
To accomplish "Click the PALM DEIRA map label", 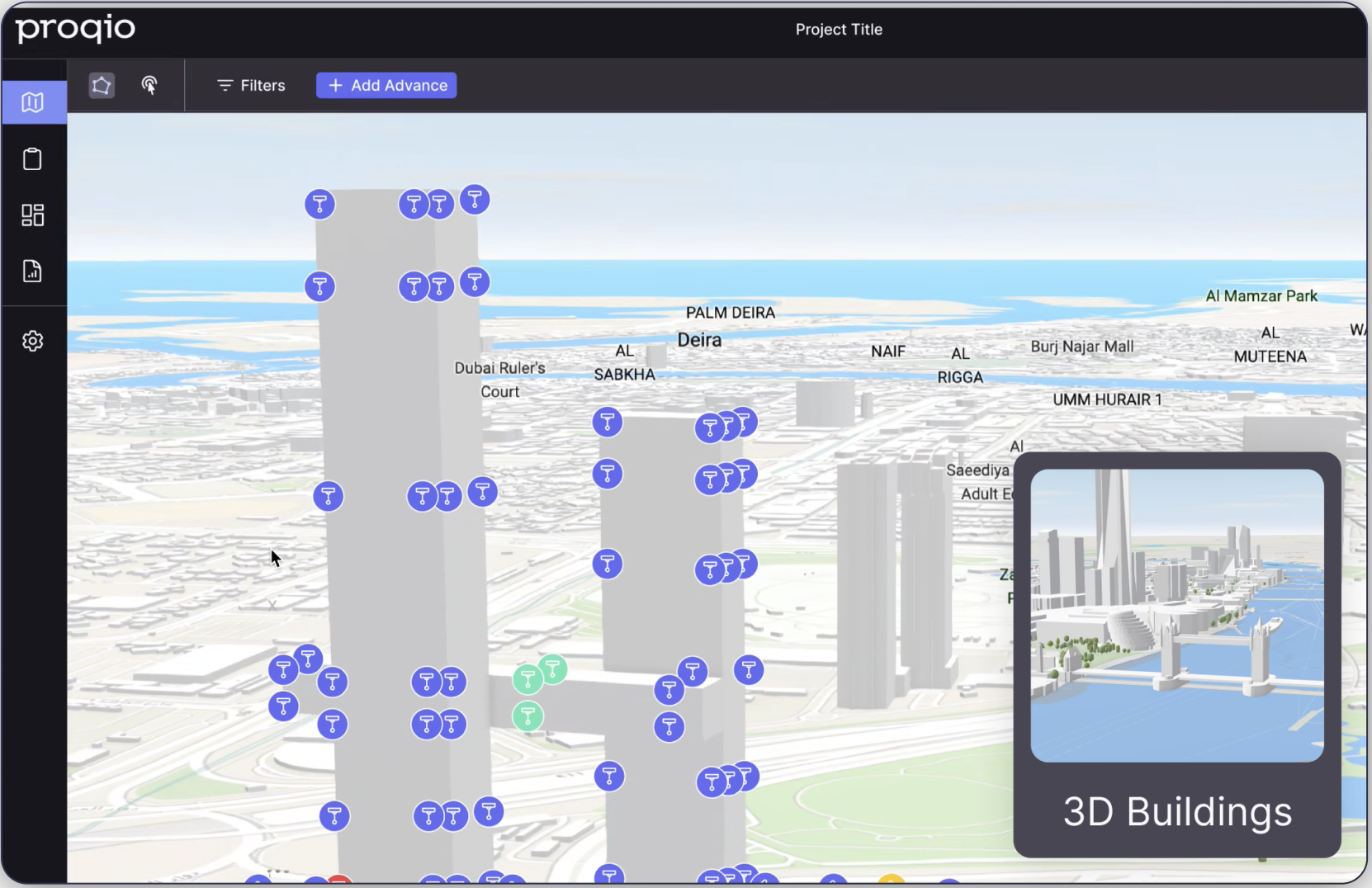I will click(730, 313).
